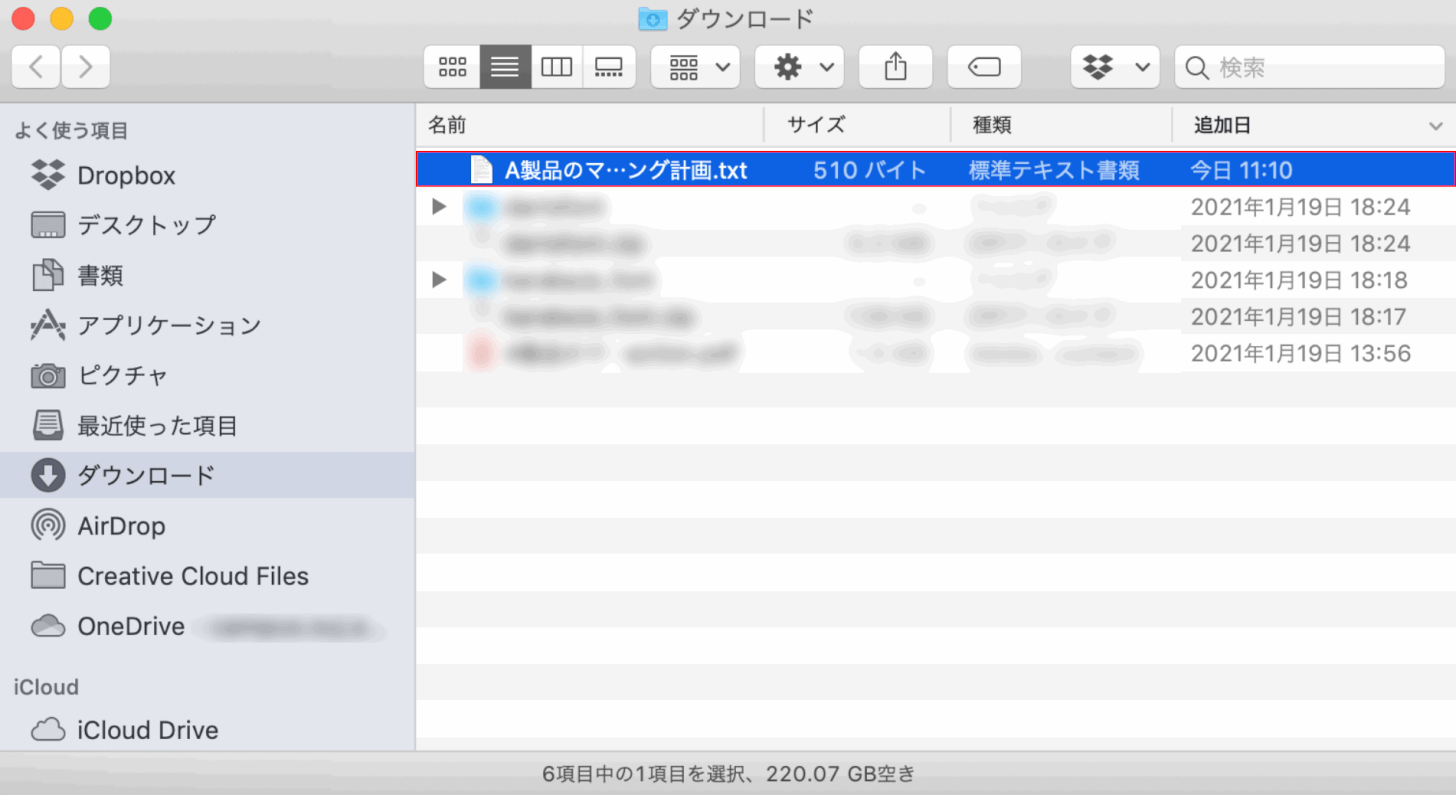Switch to gallery view in toolbar
The image size is (1456, 795).
pyautogui.click(x=609, y=67)
